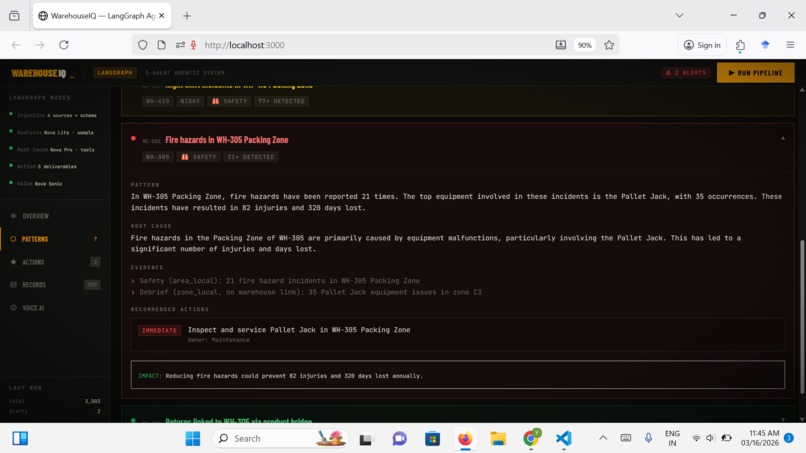The height and width of the screenshot is (453, 806).
Task: Go back with the browser back arrow
Action: pos(16,45)
